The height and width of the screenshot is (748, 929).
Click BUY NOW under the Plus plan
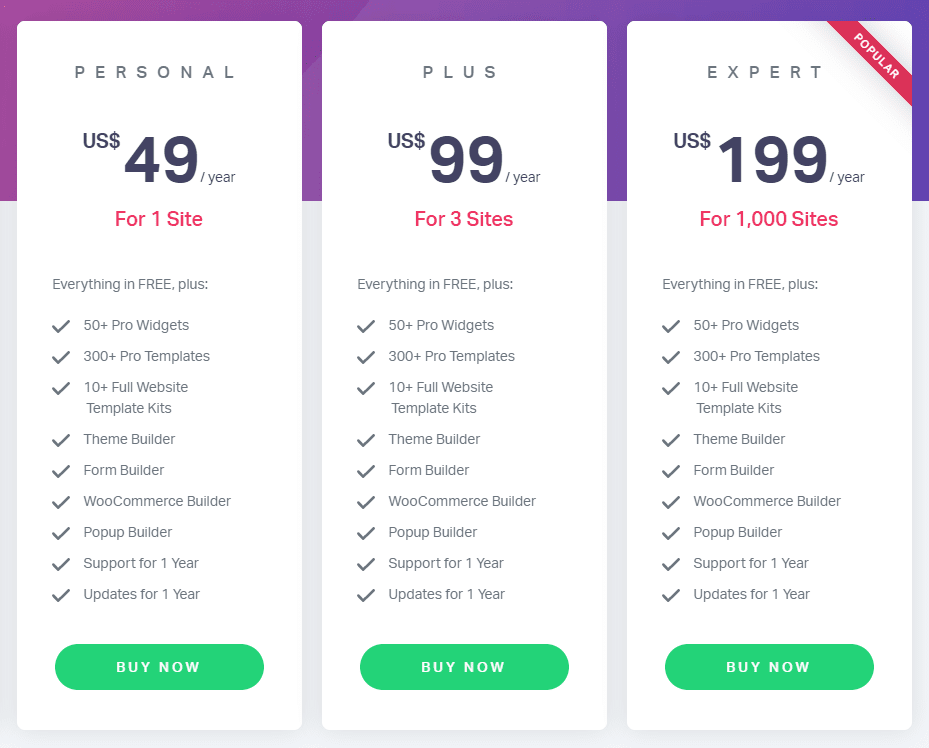(464, 667)
